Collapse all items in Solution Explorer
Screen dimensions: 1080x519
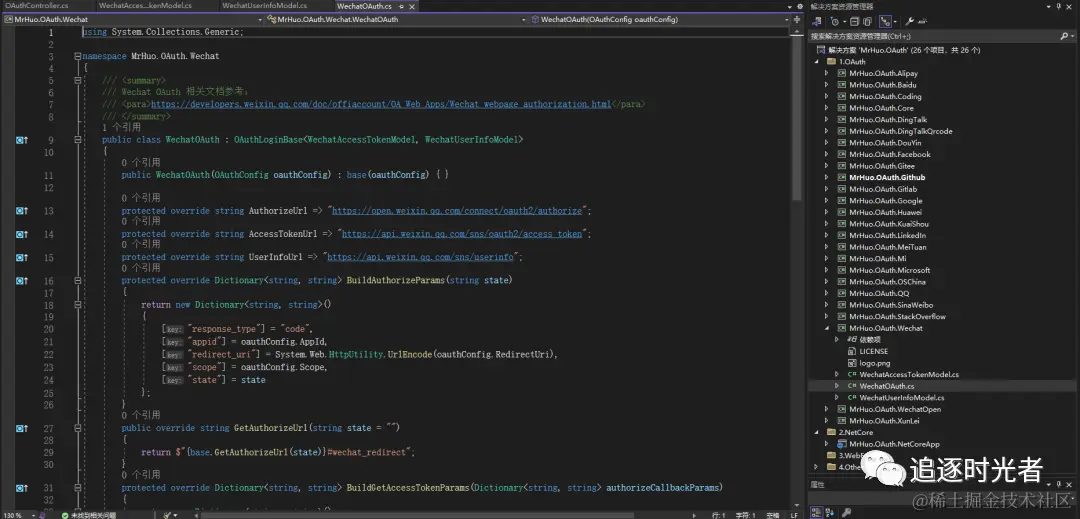click(854, 21)
